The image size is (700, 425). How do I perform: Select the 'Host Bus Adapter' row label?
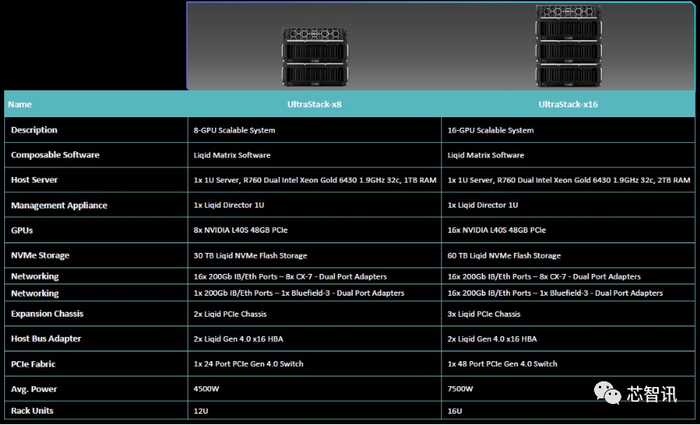(46, 338)
